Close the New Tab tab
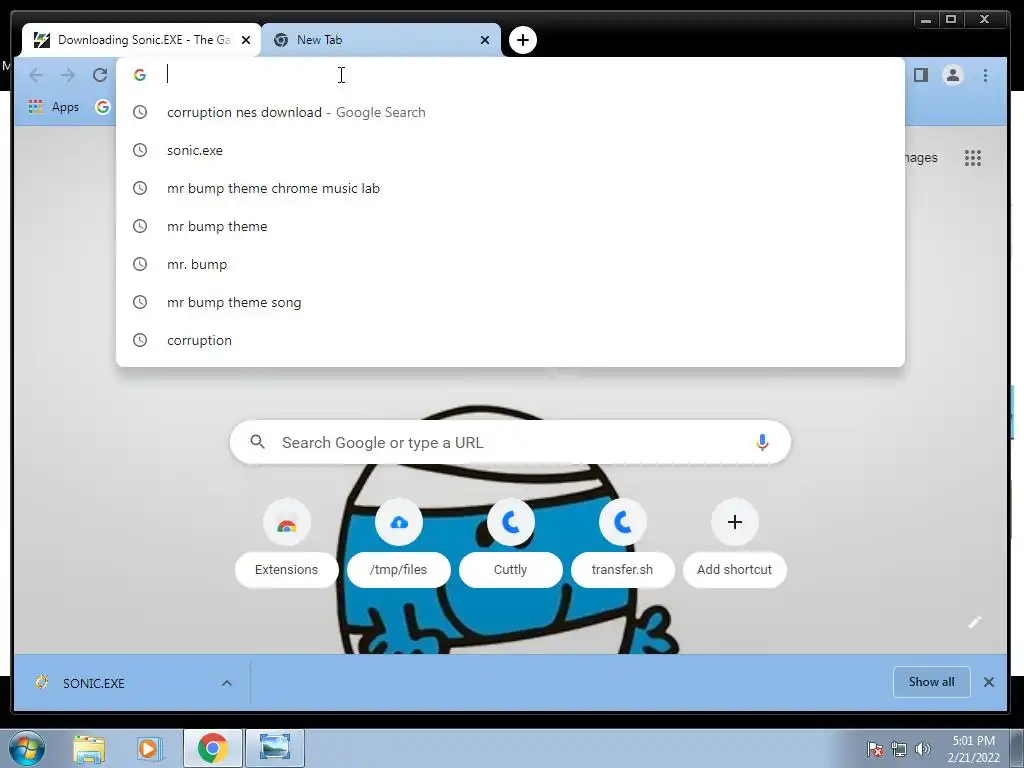The image size is (1024, 768). tap(485, 40)
